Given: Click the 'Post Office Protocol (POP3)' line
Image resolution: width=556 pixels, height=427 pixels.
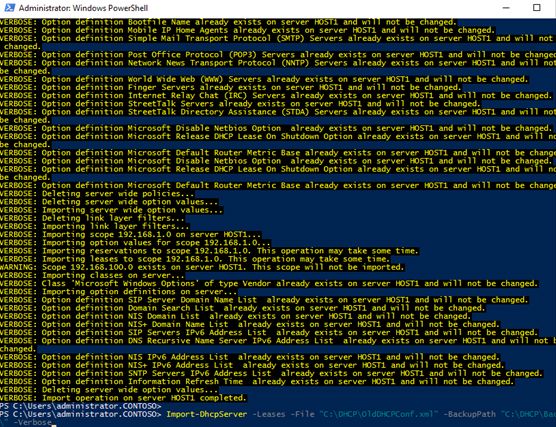Looking at the screenshot, I should [278, 55].
